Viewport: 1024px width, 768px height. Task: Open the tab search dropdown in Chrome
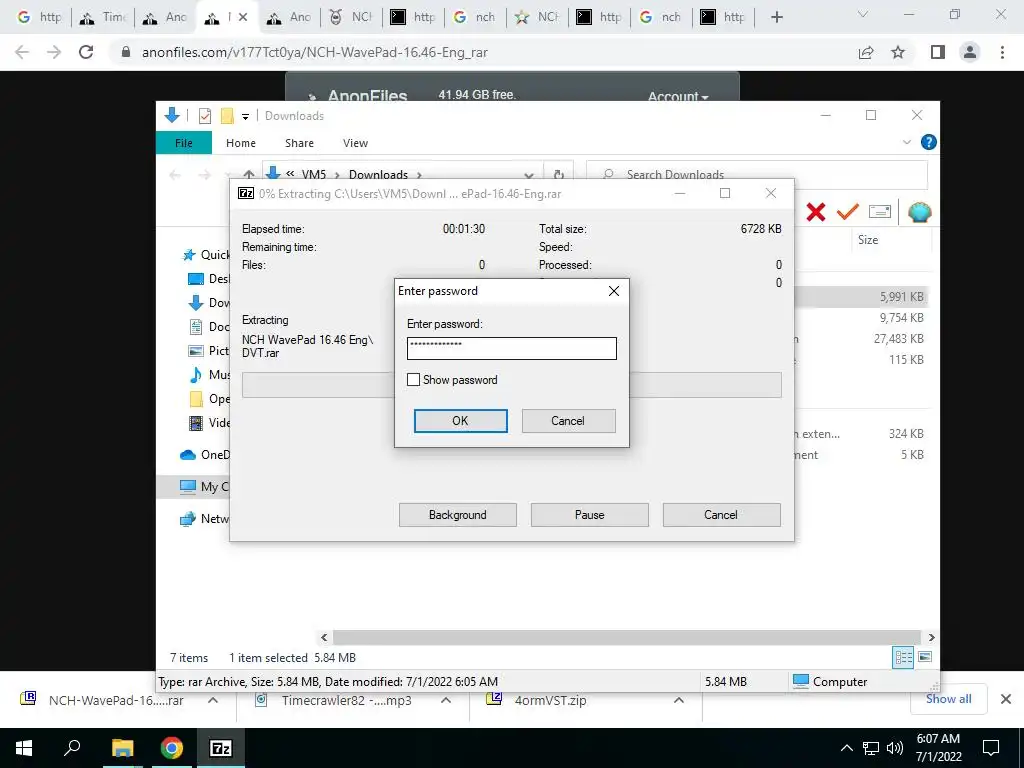(x=863, y=14)
